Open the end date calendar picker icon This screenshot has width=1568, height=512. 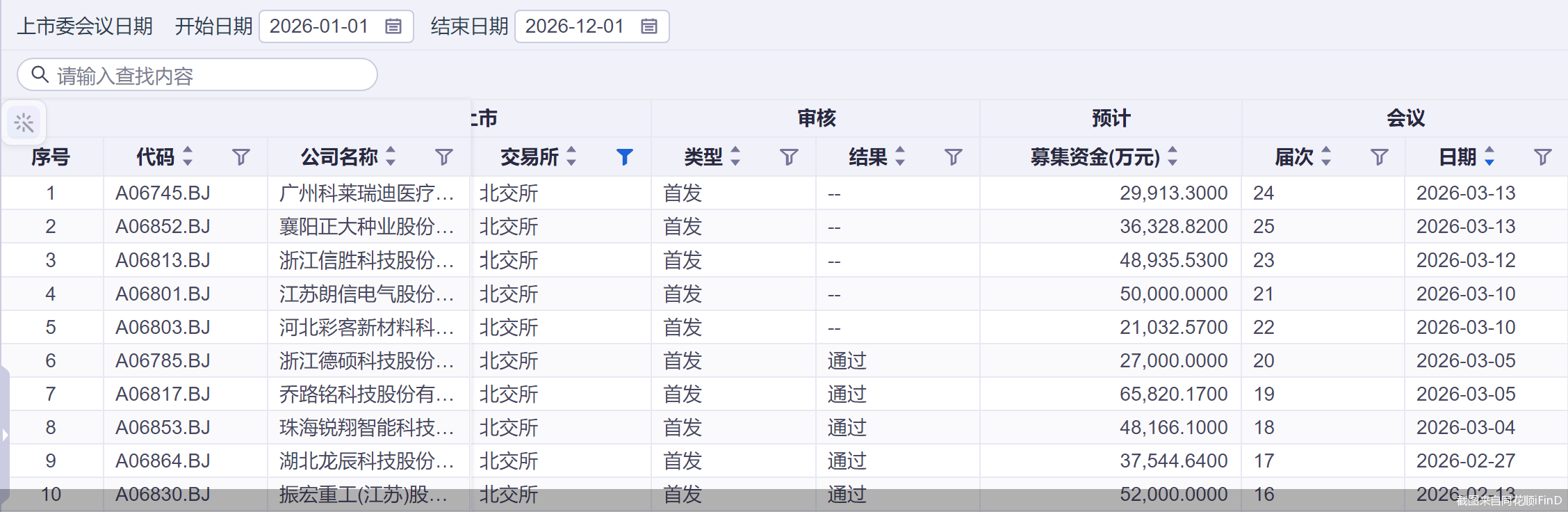pos(649,26)
